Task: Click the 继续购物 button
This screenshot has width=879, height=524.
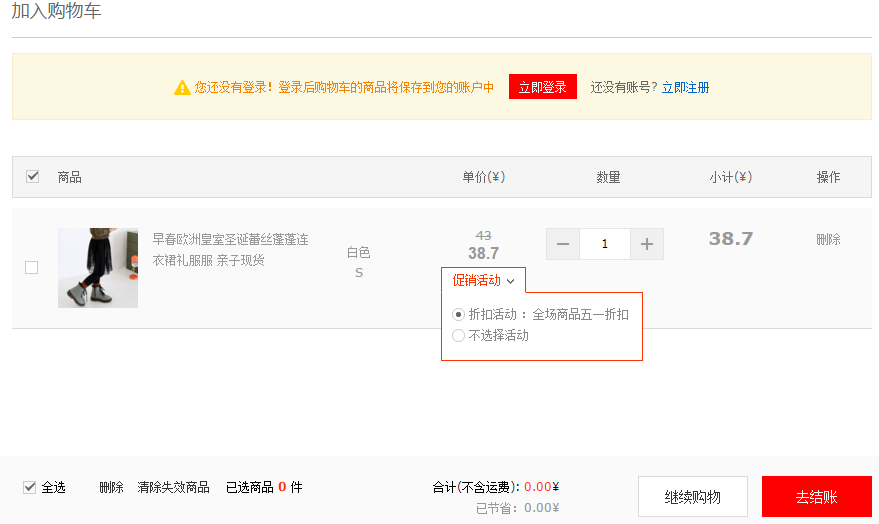Action: pyautogui.click(x=692, y=497)
